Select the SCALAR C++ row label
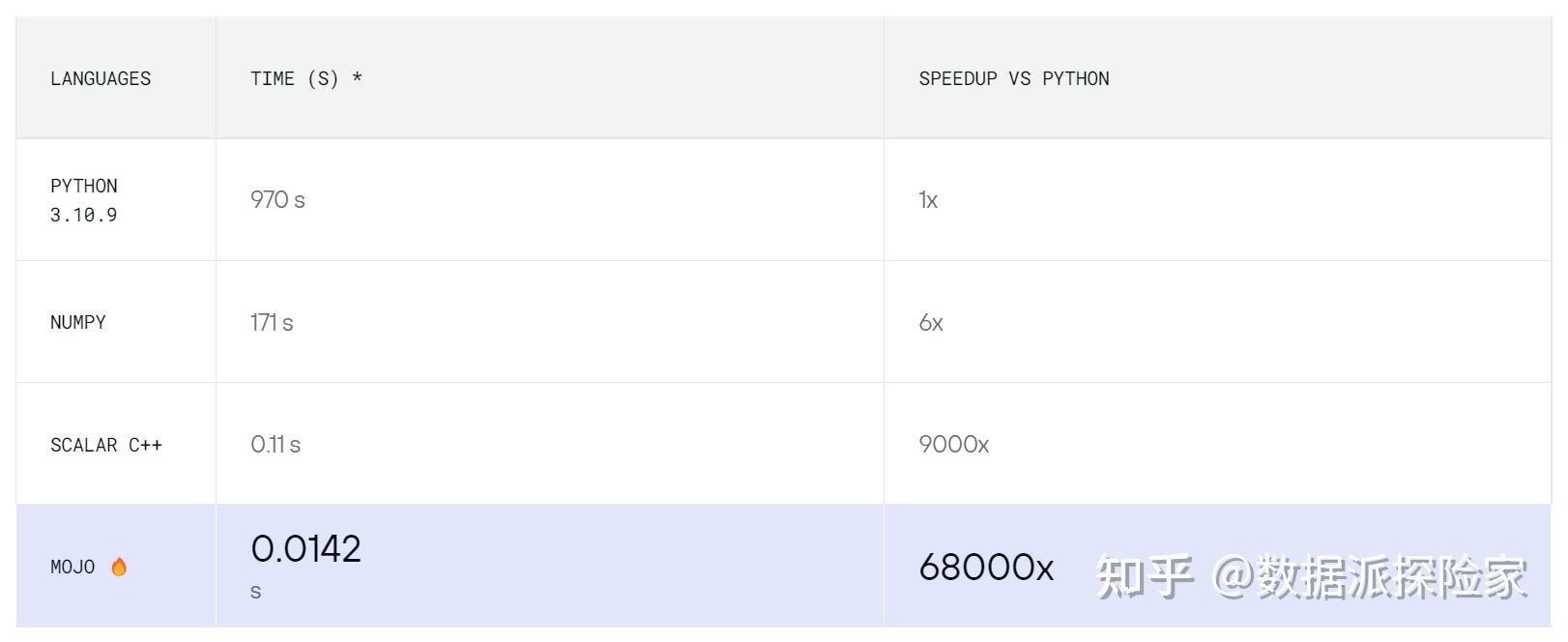 point(106,445)
